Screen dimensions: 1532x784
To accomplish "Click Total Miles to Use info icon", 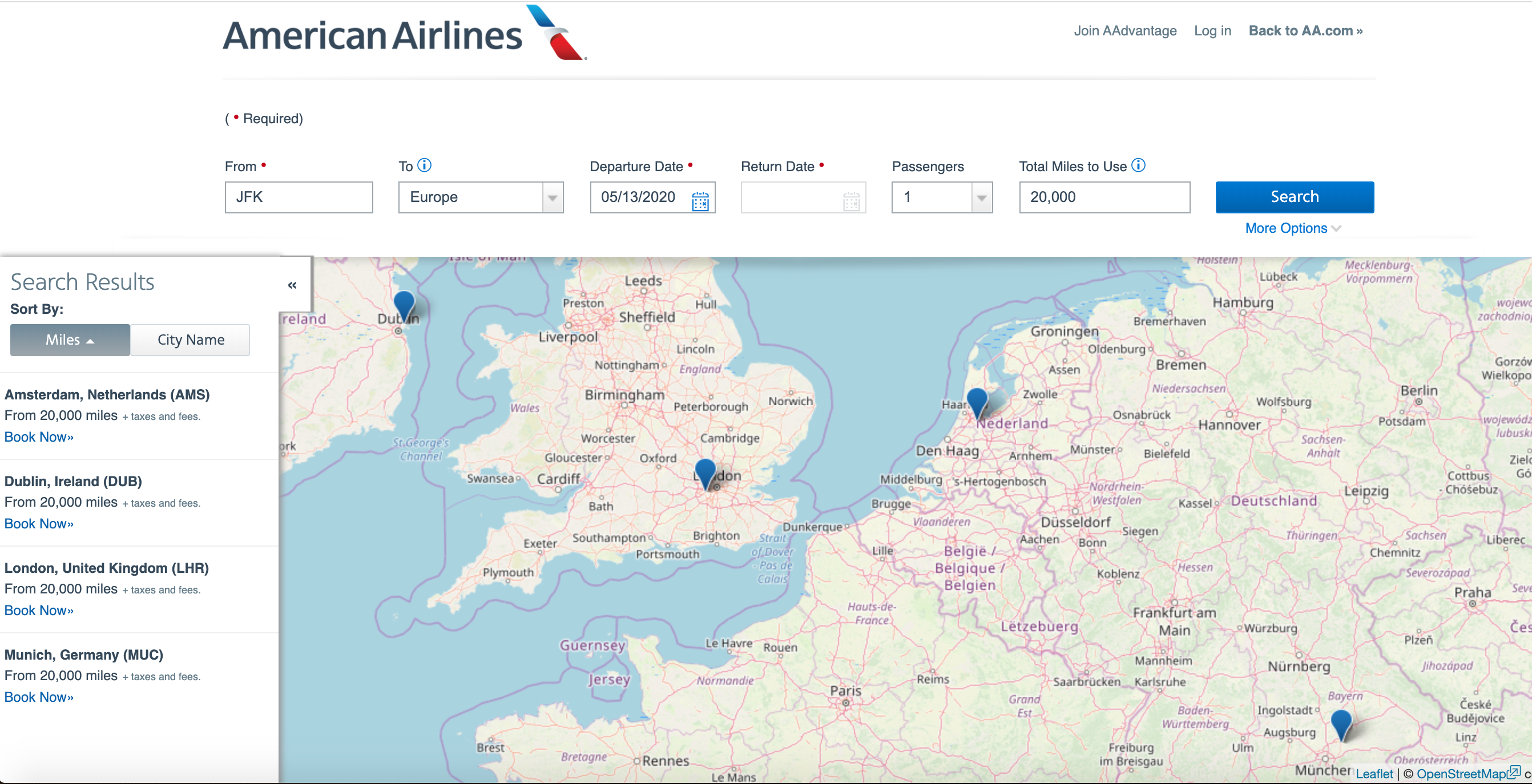I will [x=1138, y=165].
